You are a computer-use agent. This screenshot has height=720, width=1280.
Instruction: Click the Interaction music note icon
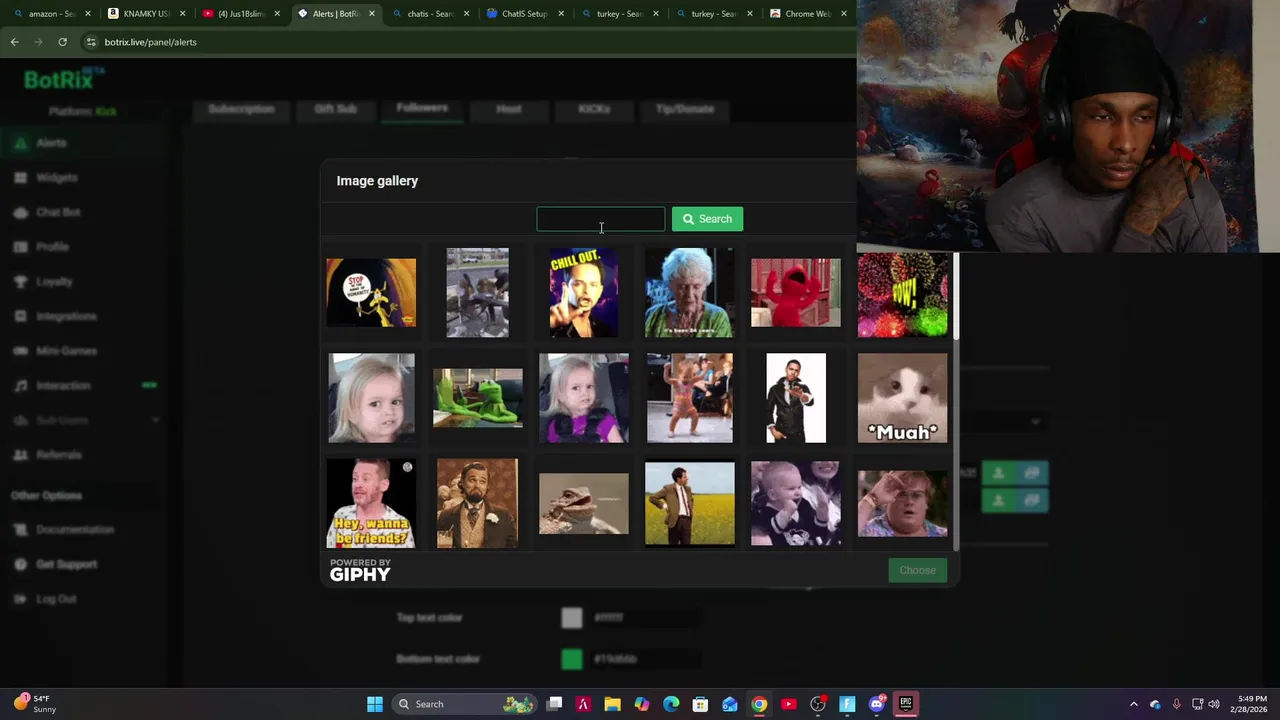point(20,386)
